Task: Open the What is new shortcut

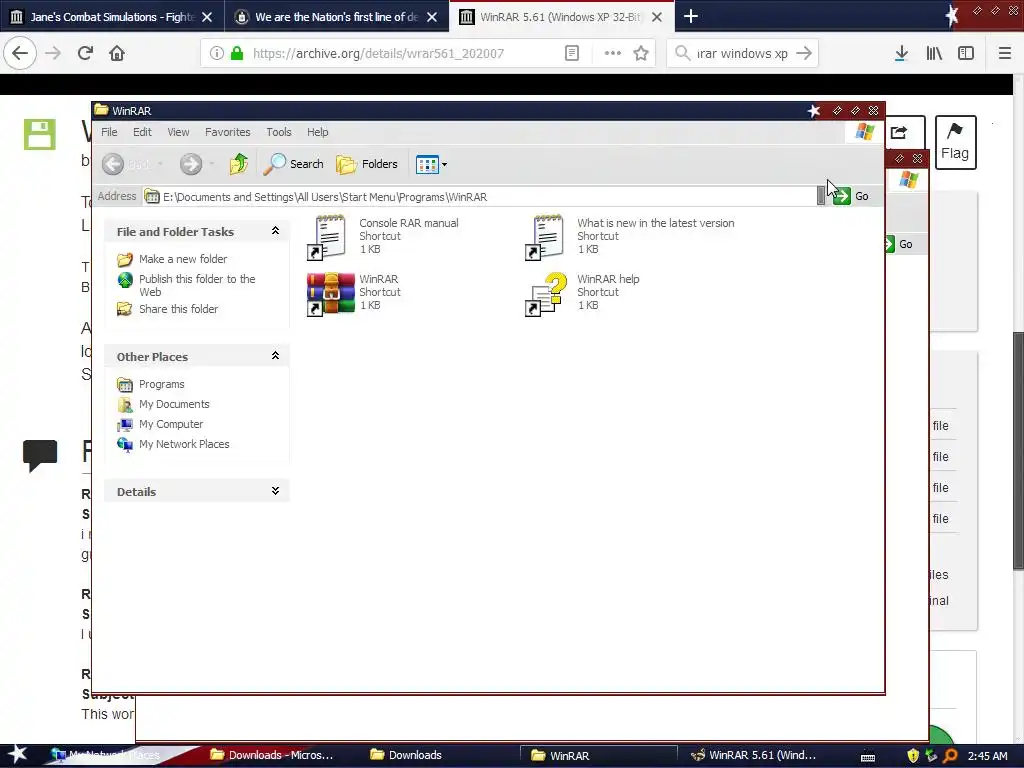Action: coord(631,236)
